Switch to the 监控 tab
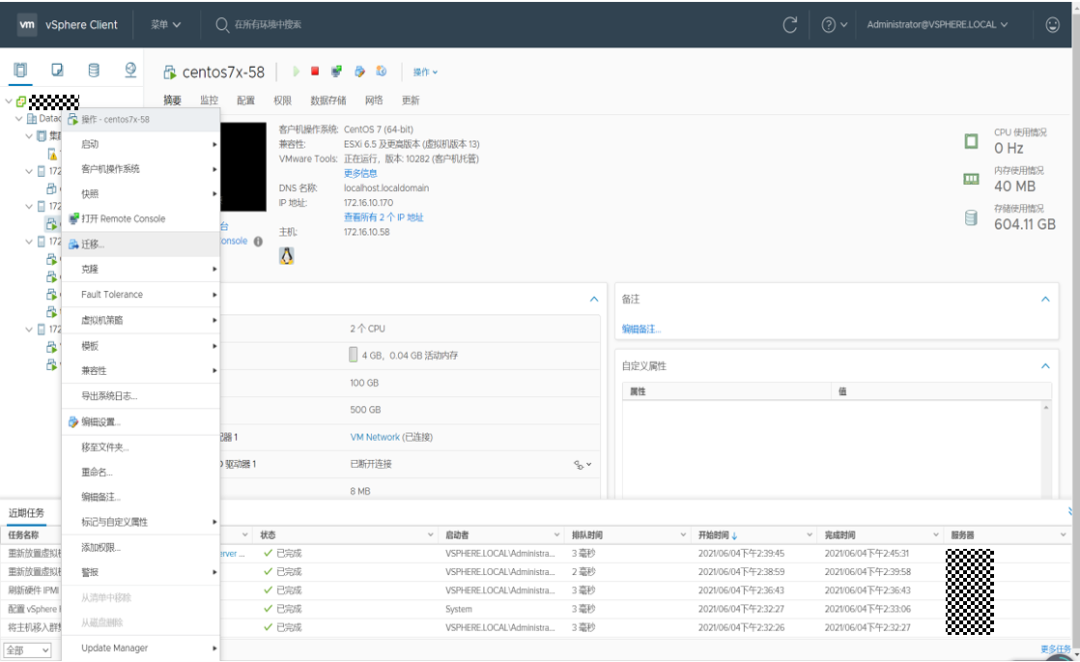 pyautogui.click(x=209, y=101)
